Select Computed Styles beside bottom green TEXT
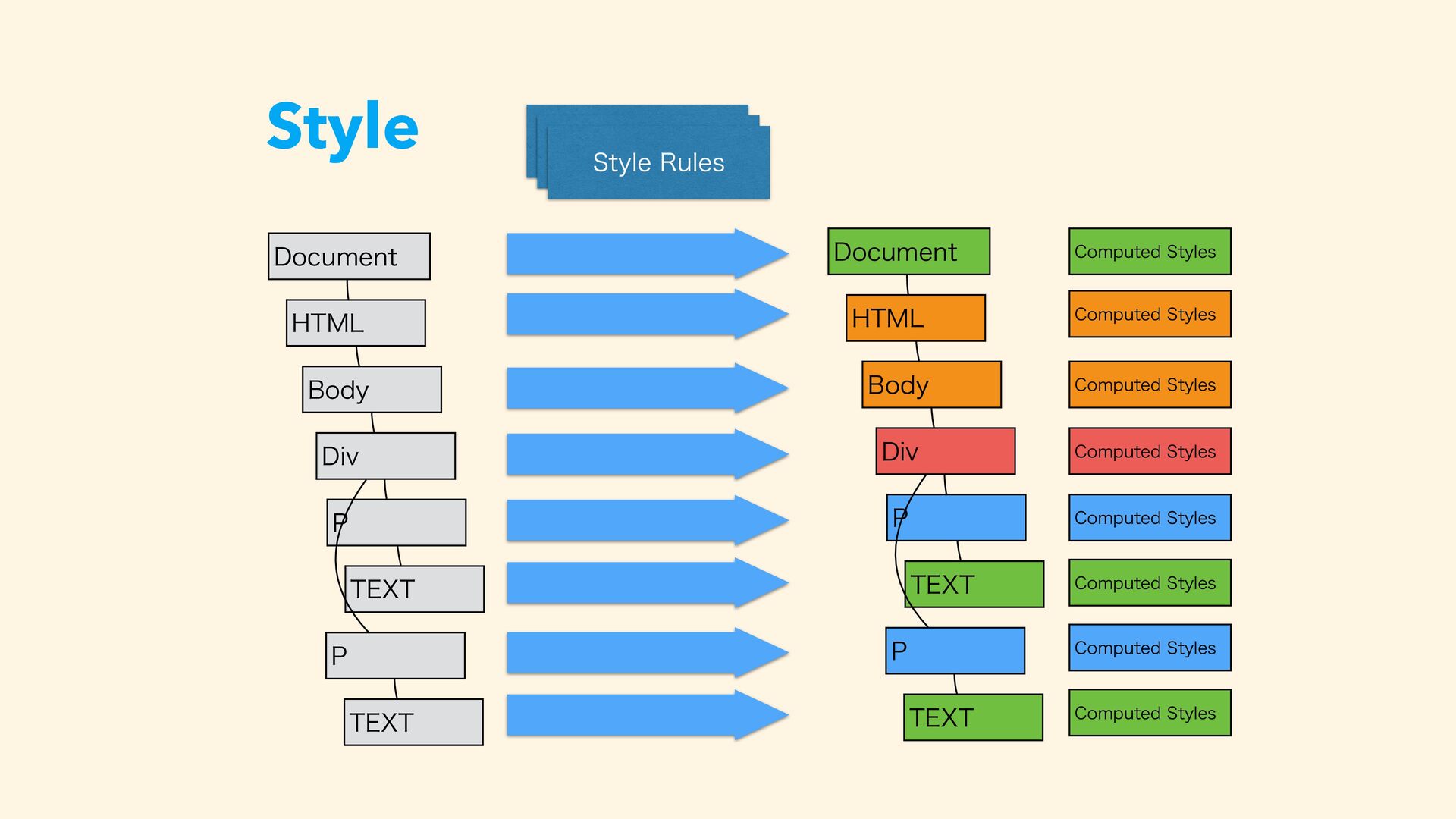Image resolution: width=1456 pixels, height=819 pixels. coord(1150,713)
